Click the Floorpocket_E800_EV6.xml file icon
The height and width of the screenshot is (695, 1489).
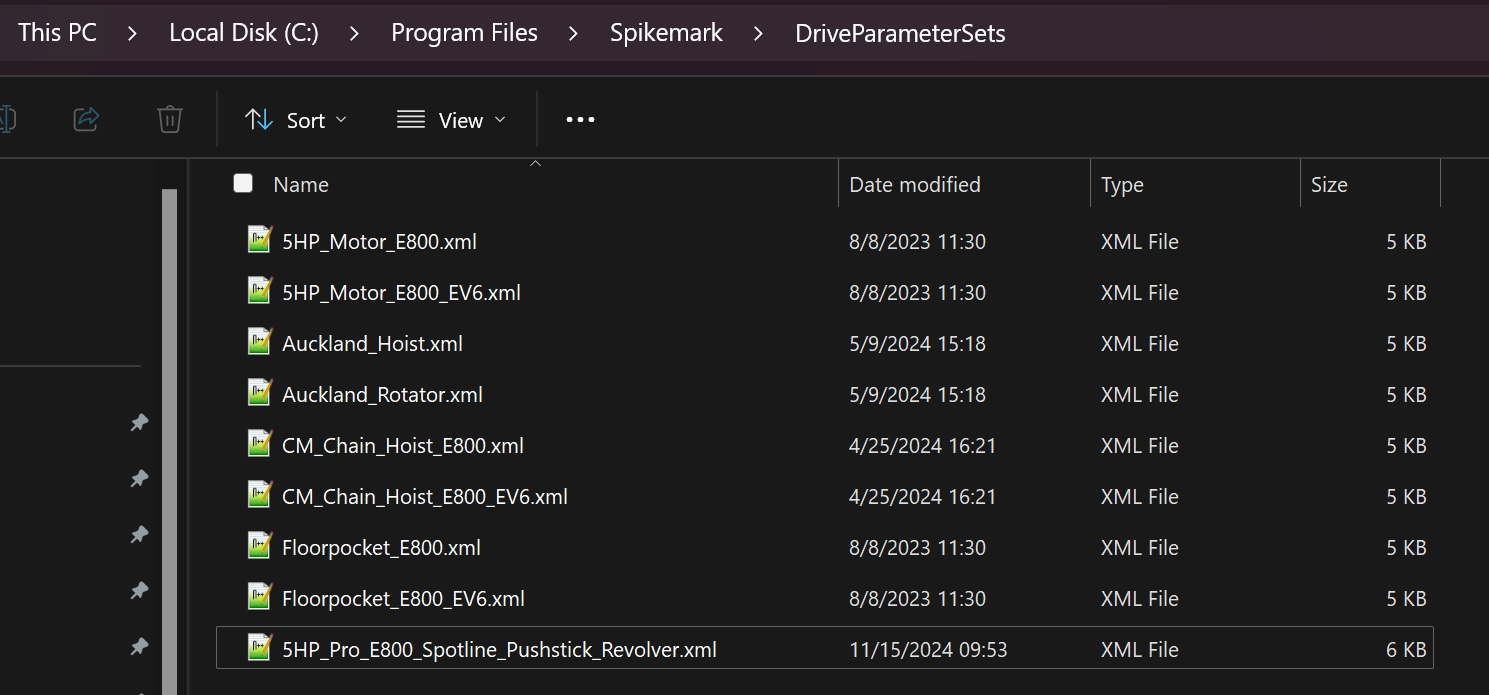pyautogui.click(x=260, y=598)
